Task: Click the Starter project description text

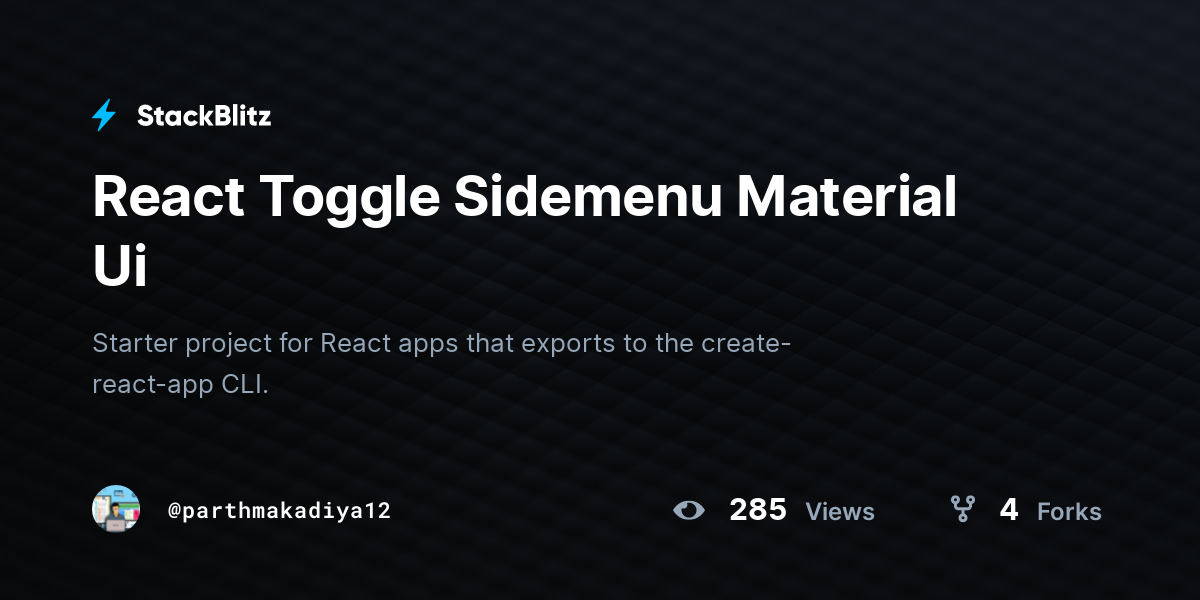Action: 442,364
